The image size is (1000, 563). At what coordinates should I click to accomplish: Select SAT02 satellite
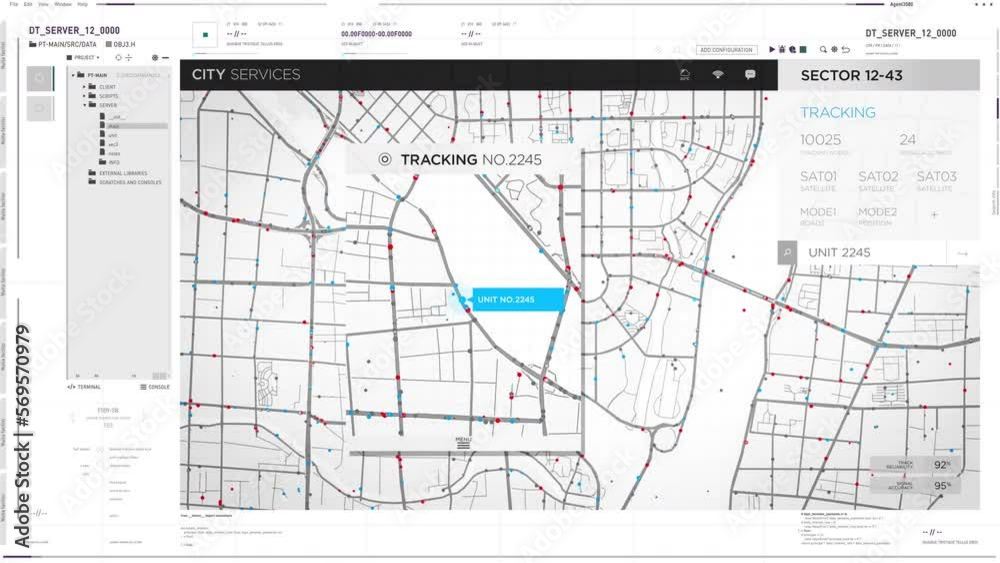click(x=878, y=180)
